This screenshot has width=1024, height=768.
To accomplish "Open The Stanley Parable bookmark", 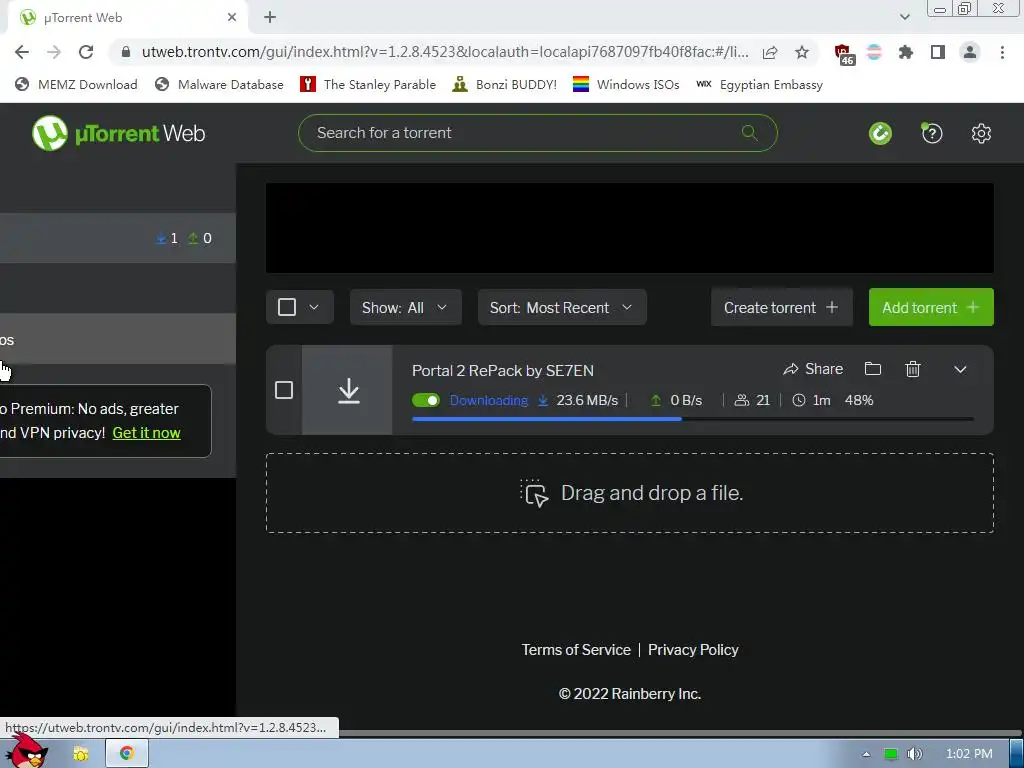I will pos(368,84).
